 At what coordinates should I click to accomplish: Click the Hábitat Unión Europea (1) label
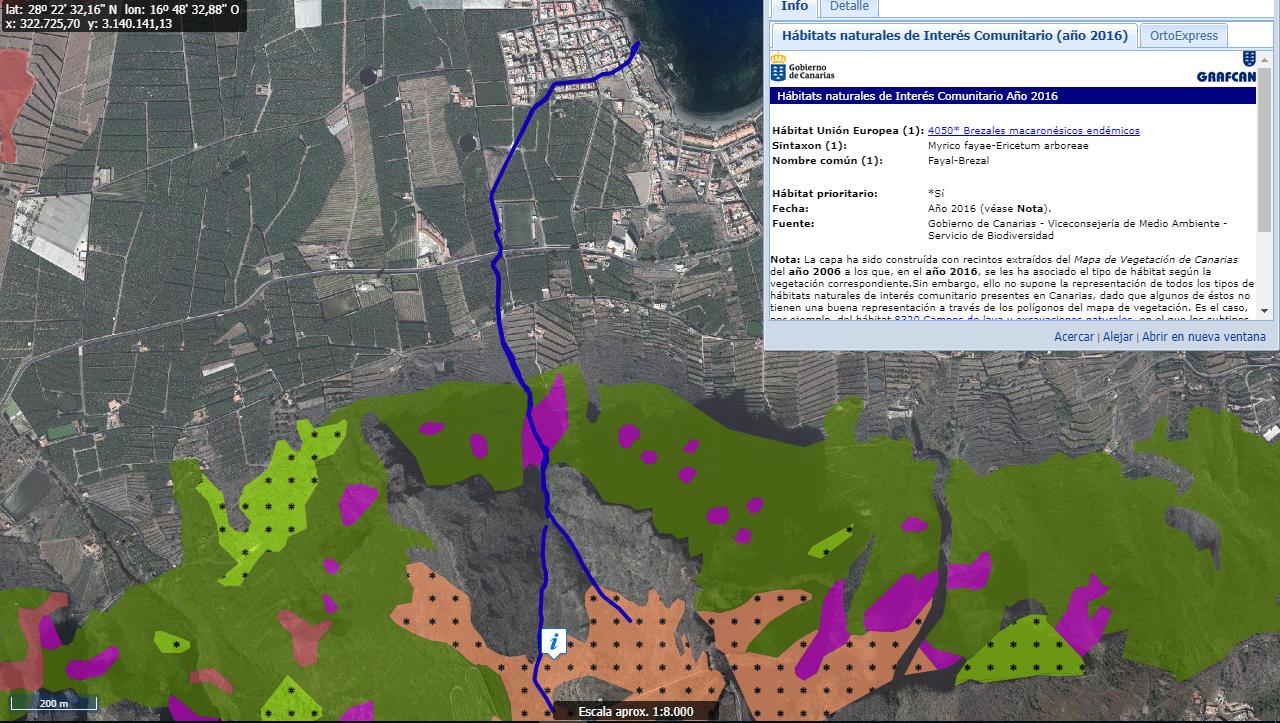point(848,130)
